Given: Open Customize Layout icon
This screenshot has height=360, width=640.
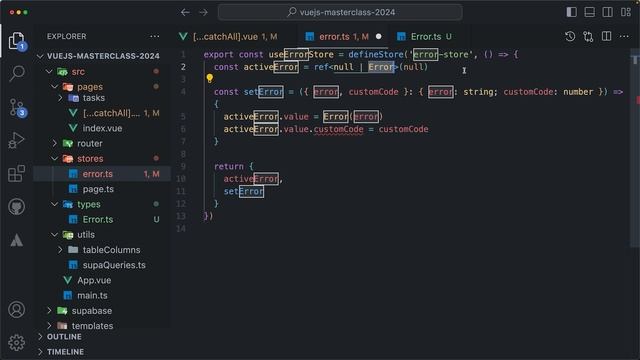Looking at the screenshot, I should 626,12.
